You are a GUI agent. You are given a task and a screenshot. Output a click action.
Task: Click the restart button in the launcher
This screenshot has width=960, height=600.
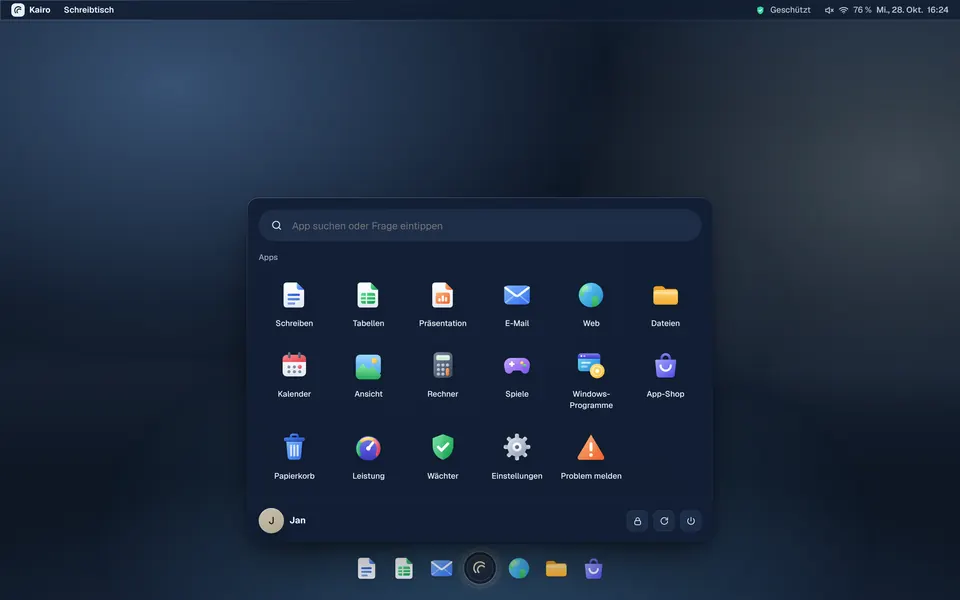point(664,521)
